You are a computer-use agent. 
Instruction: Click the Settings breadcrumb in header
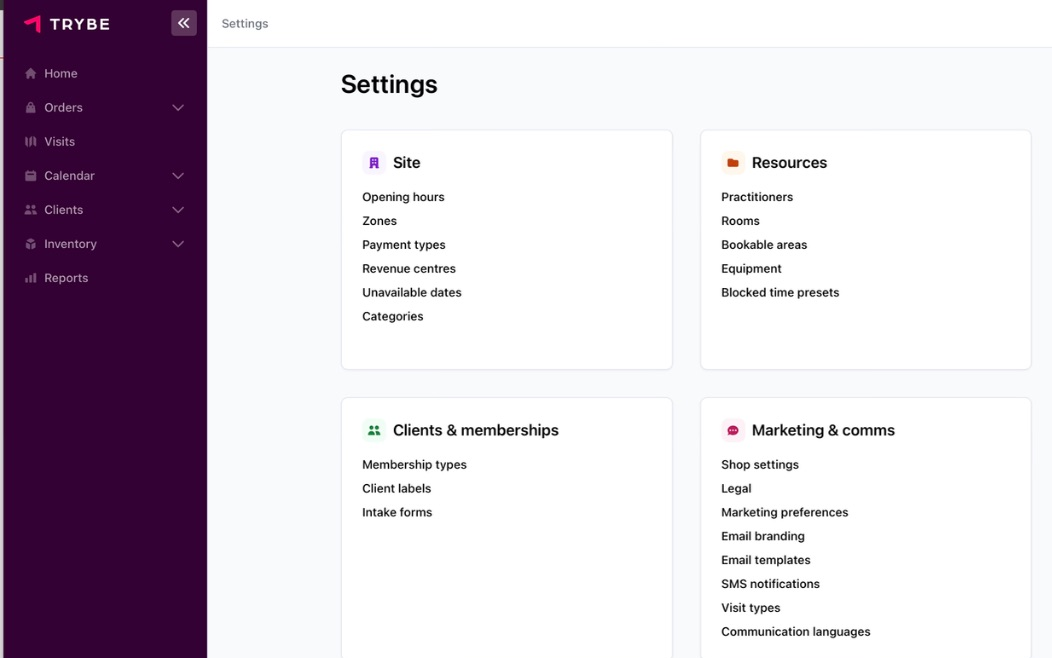tap(245, 24)
